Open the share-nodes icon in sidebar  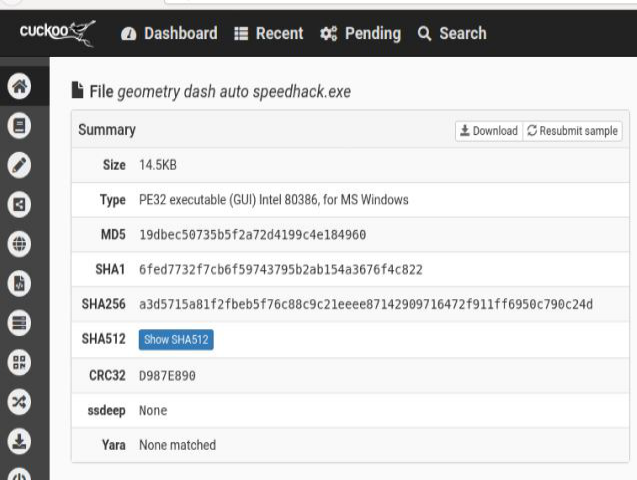coord(19,204)
